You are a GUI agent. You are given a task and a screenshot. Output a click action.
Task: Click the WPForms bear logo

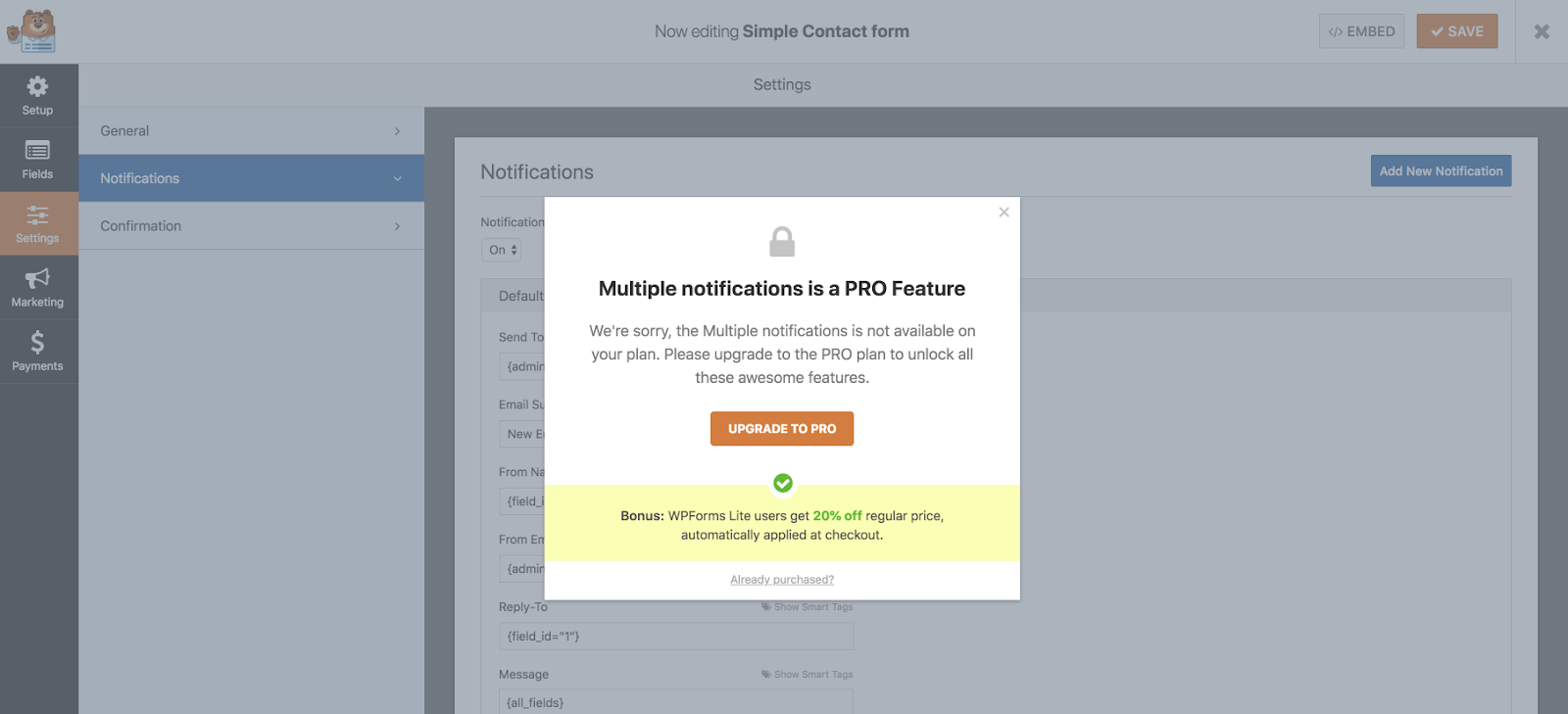(x=31, y=31)
